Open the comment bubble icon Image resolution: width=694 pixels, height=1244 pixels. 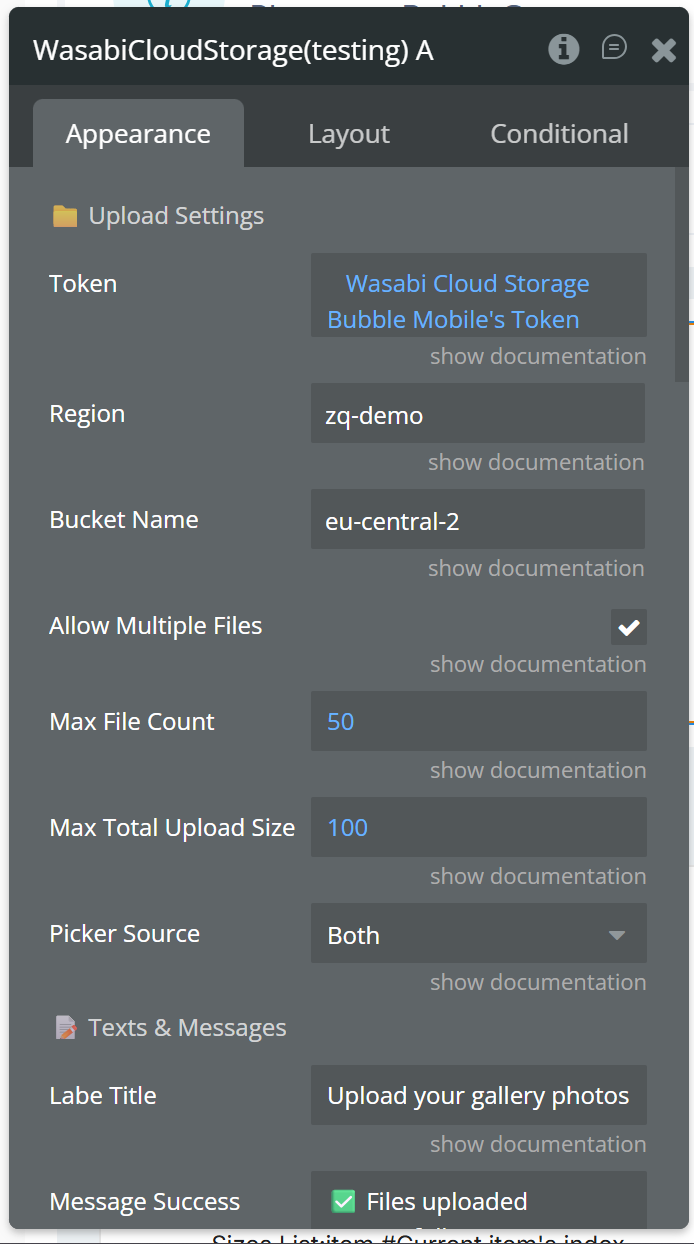614,48
